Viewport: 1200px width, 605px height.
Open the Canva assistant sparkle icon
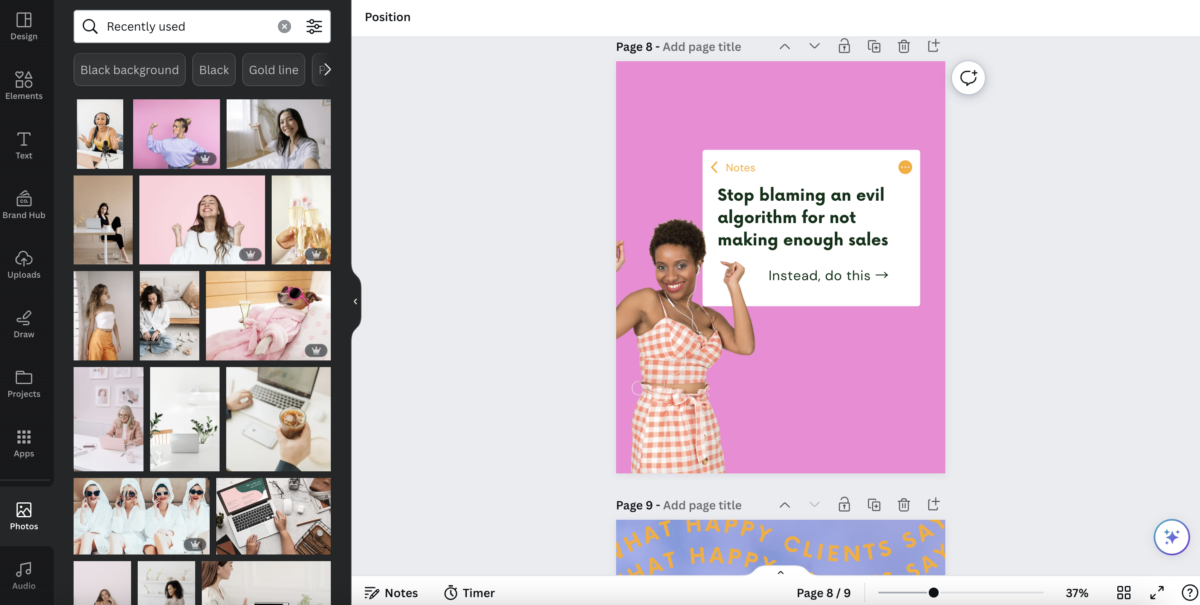pyautogui.click(x=1171, y=537)
